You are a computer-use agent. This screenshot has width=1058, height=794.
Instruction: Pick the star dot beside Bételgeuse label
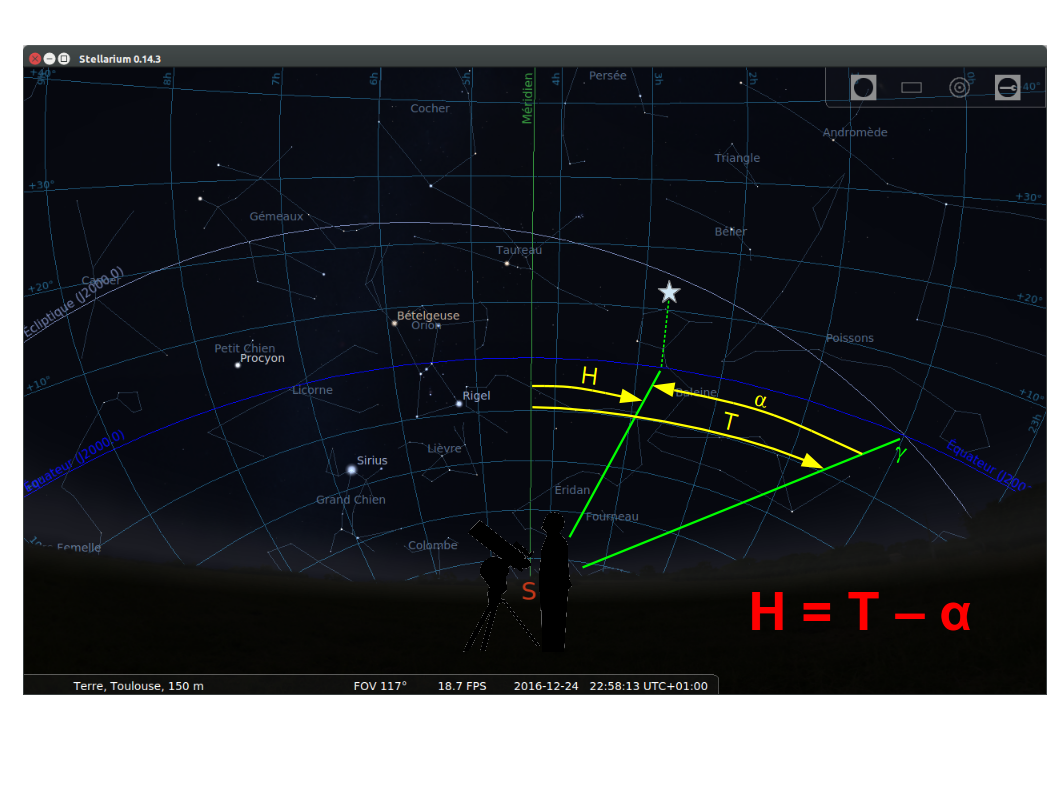395,323
